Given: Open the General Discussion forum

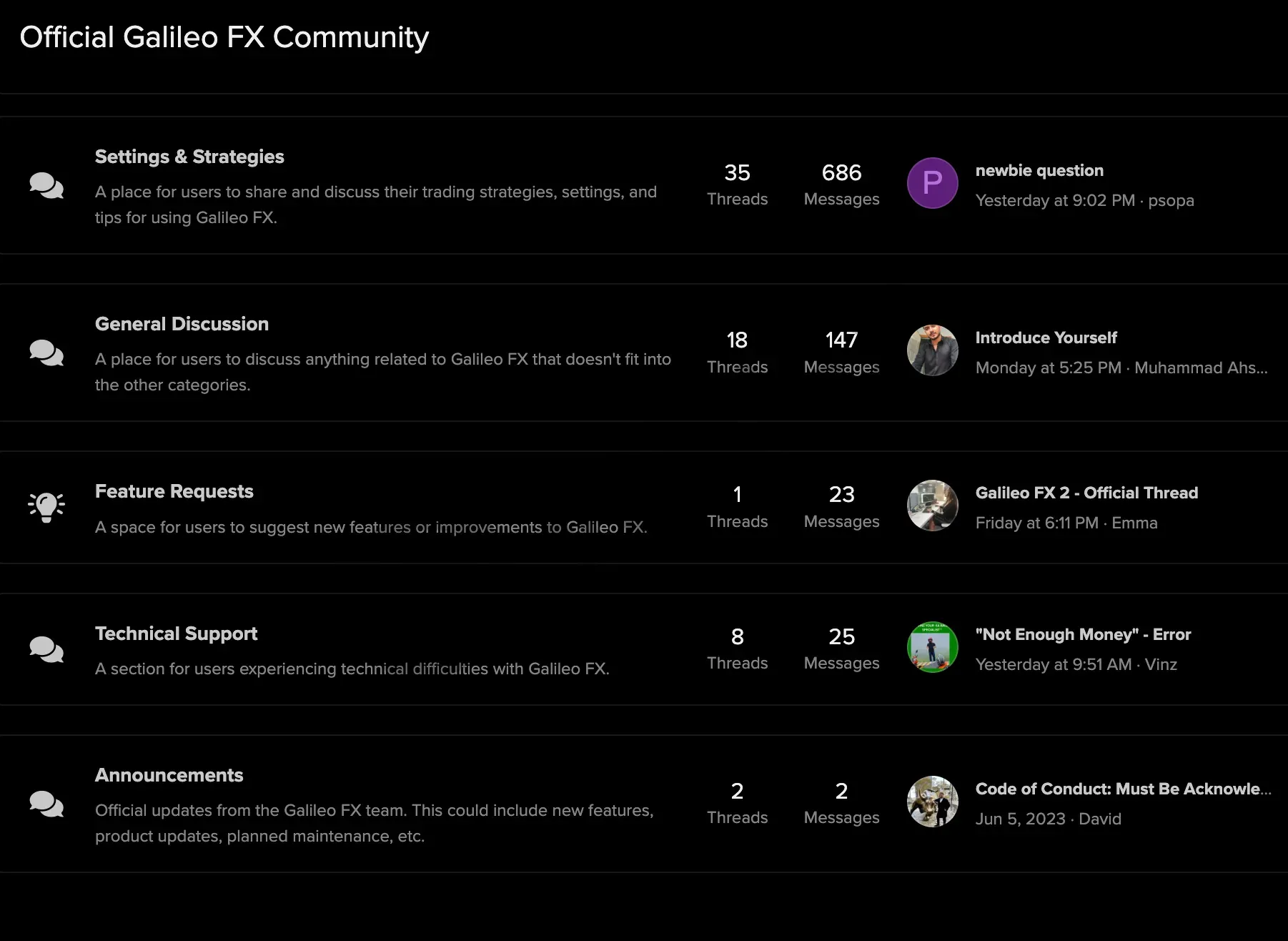Looking at the screenshot, I should [x=182, y=324].
